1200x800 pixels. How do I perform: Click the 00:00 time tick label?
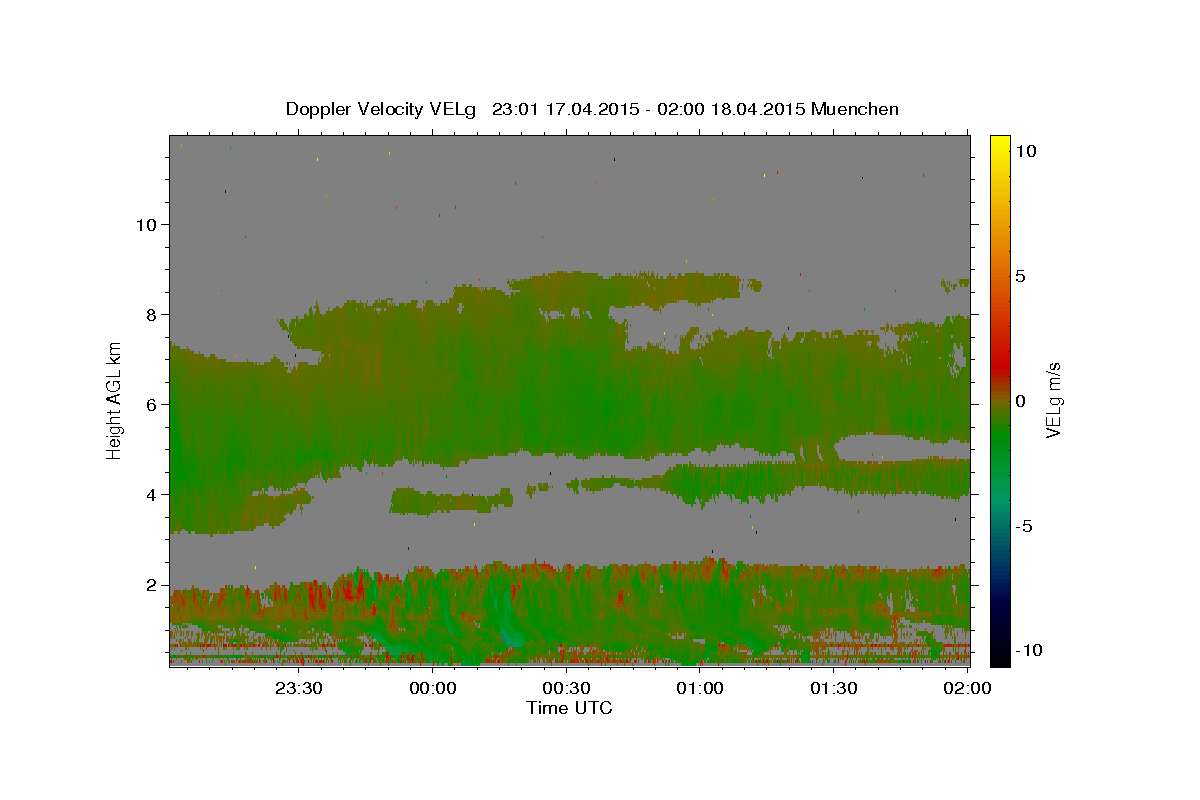click(x=432, y=688)
